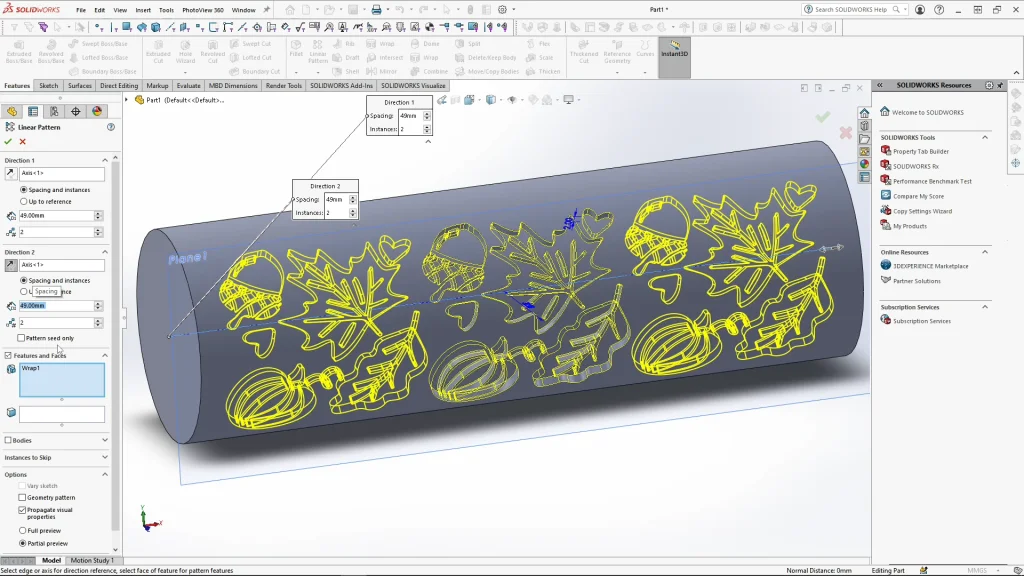Open the File Explorer folder task pane icon
This screenshot has width=1024, height=576.
click(x=864, y=139)
